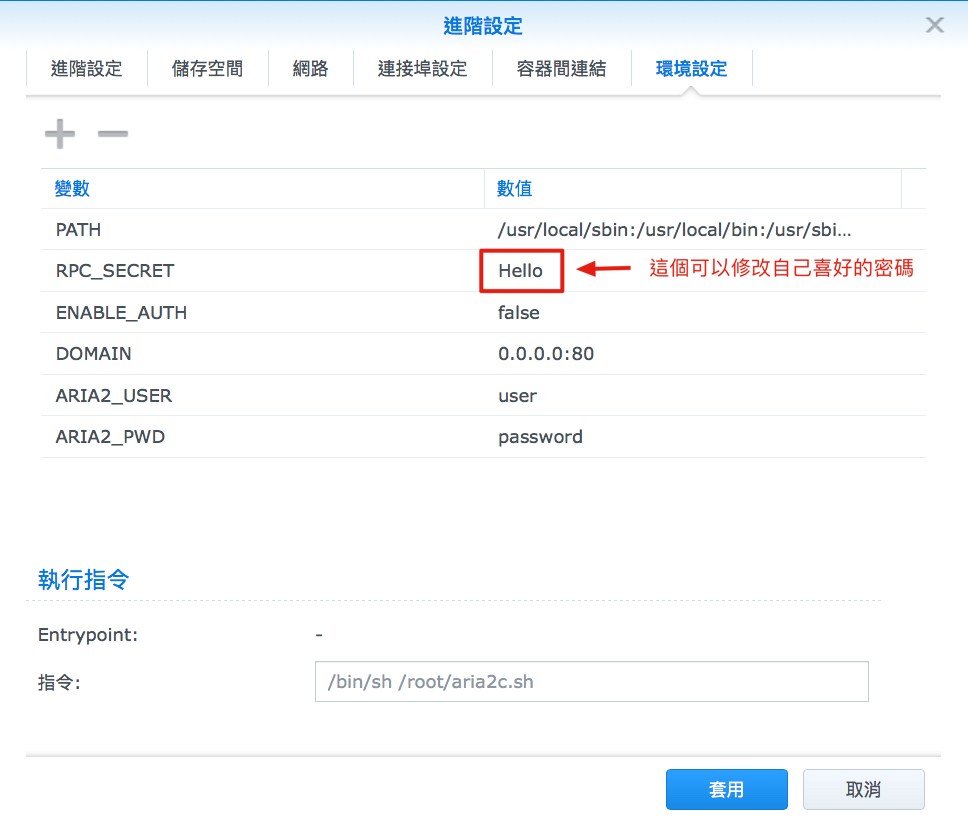Click the ENABLE_AUTH variable row

(x=121, y=312)
